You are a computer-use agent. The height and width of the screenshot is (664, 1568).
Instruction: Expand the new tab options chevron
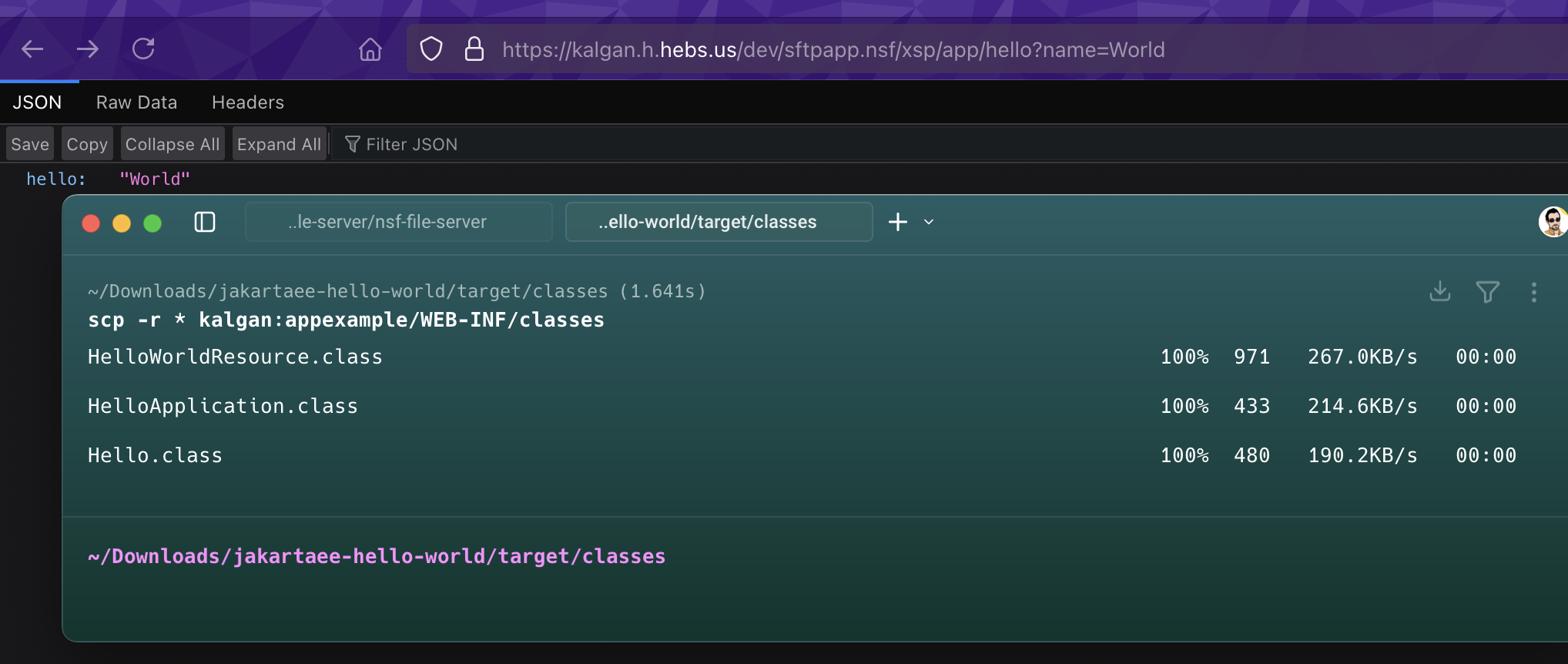[929, 223]
